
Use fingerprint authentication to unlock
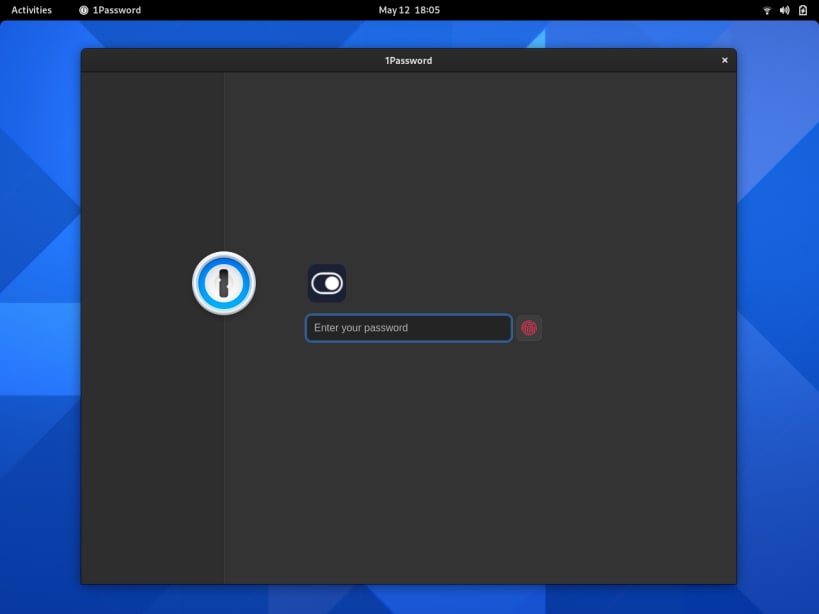tap(528, 327)
